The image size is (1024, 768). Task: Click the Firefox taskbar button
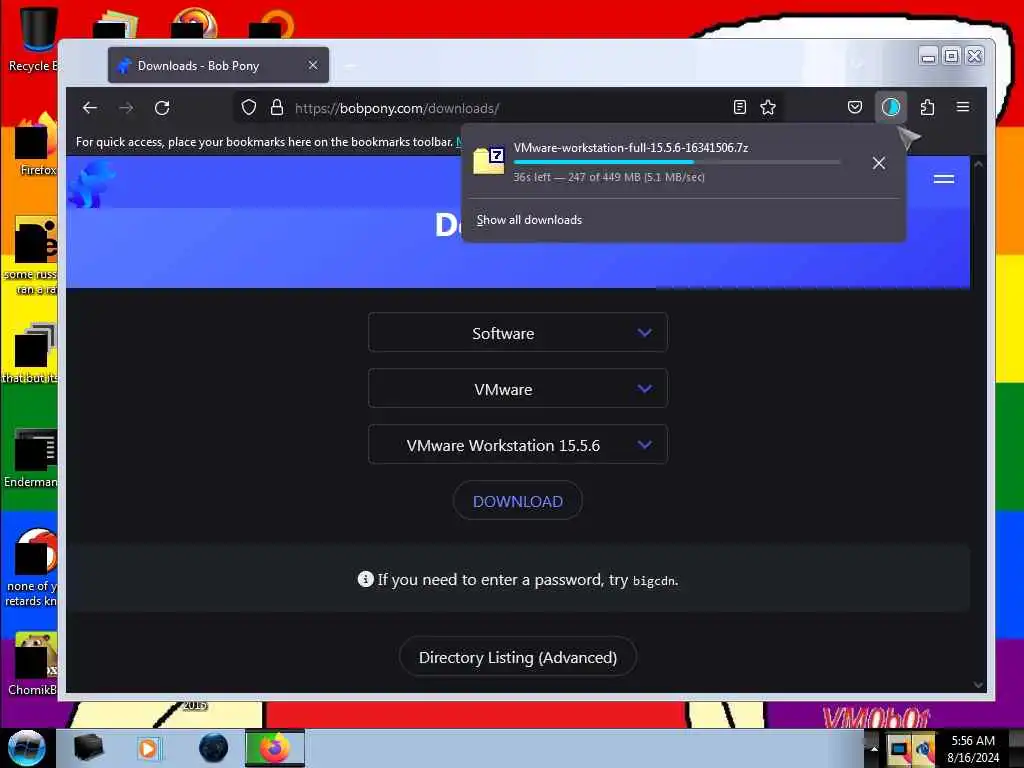275,748
